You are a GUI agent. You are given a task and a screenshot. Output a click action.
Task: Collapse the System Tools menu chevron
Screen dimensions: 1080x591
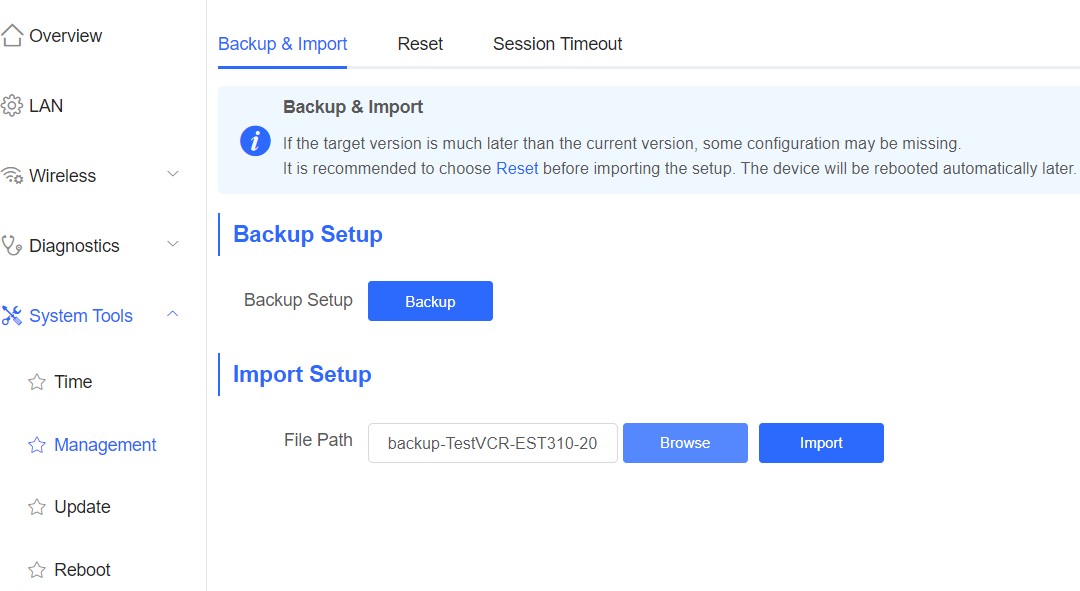172,315
